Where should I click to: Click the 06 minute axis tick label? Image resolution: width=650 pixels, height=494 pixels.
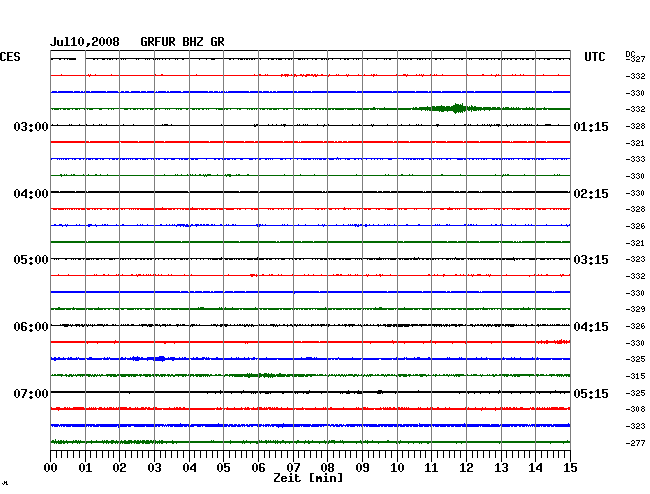[x=258, y=467]
